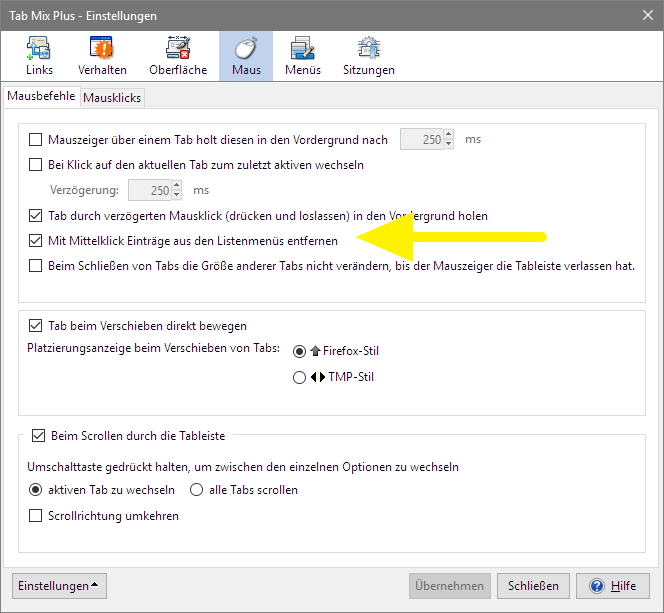The image size is (664, 613).
Task: Uncheck Tab durch verzögerten Mausklick option
Action: click(36, 216)
